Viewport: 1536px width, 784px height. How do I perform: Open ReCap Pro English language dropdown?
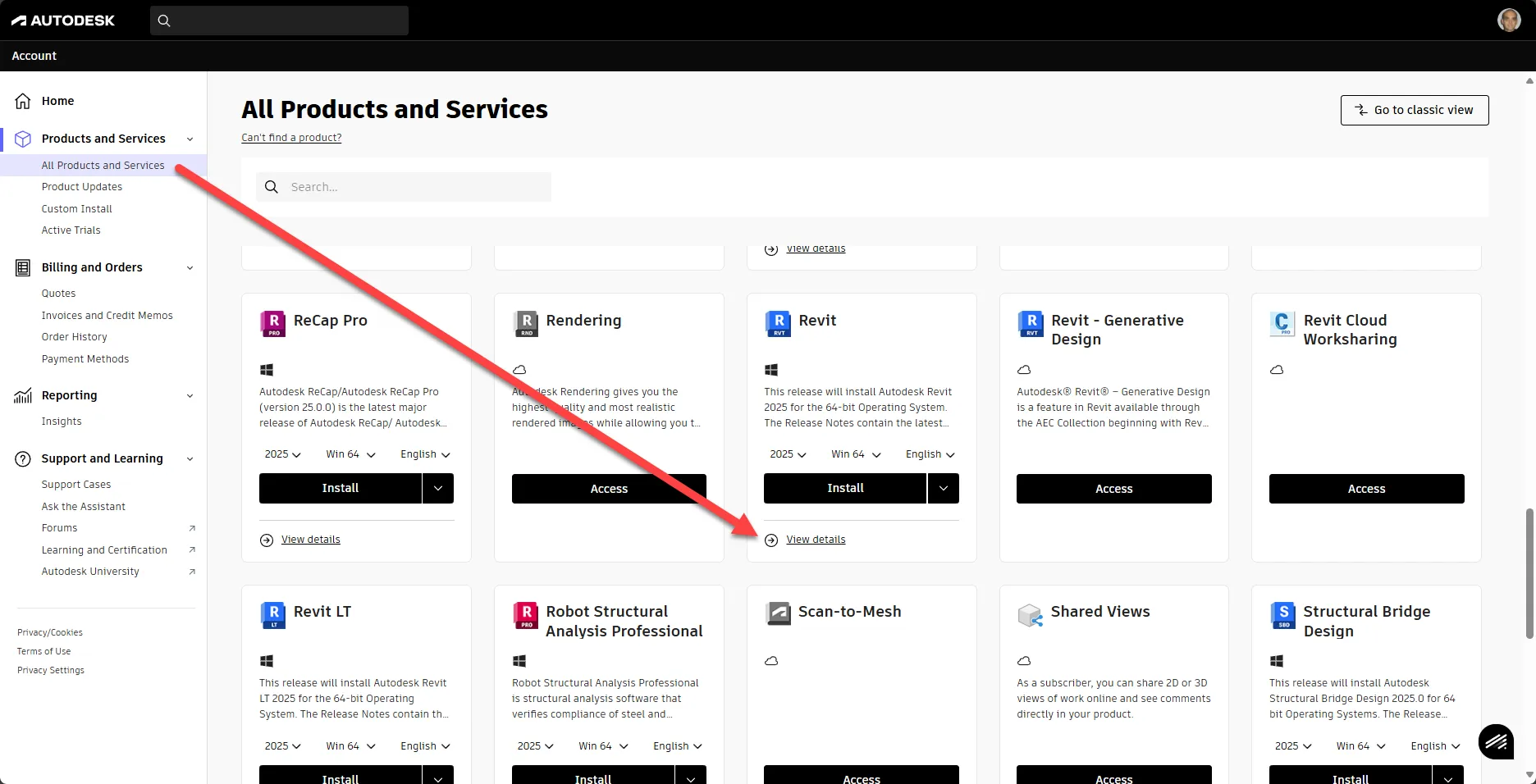pyautogui.click(x=425, y=454)
